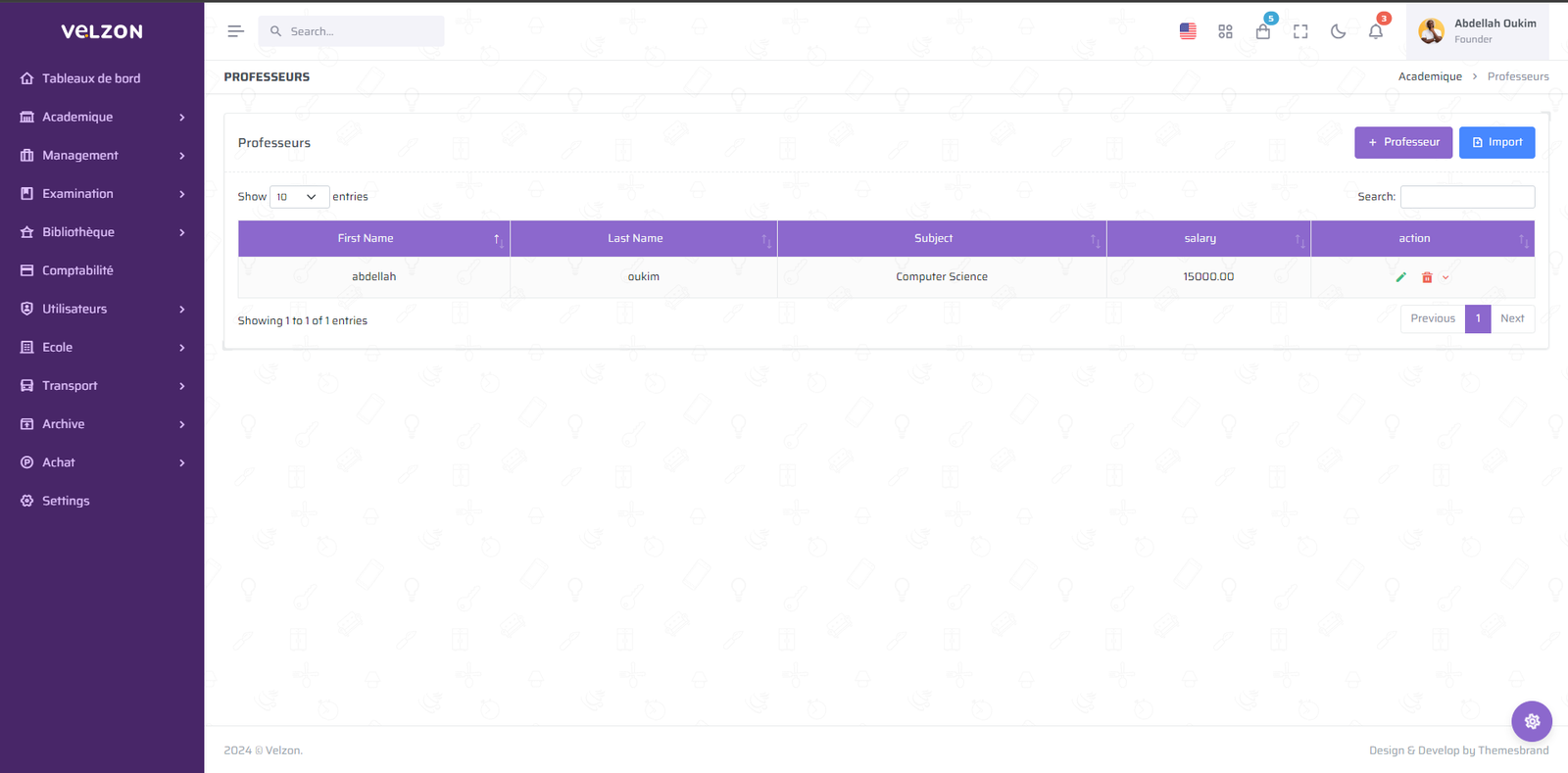
Task: Focus the top bar Search box
Action: tap(351, 31)
